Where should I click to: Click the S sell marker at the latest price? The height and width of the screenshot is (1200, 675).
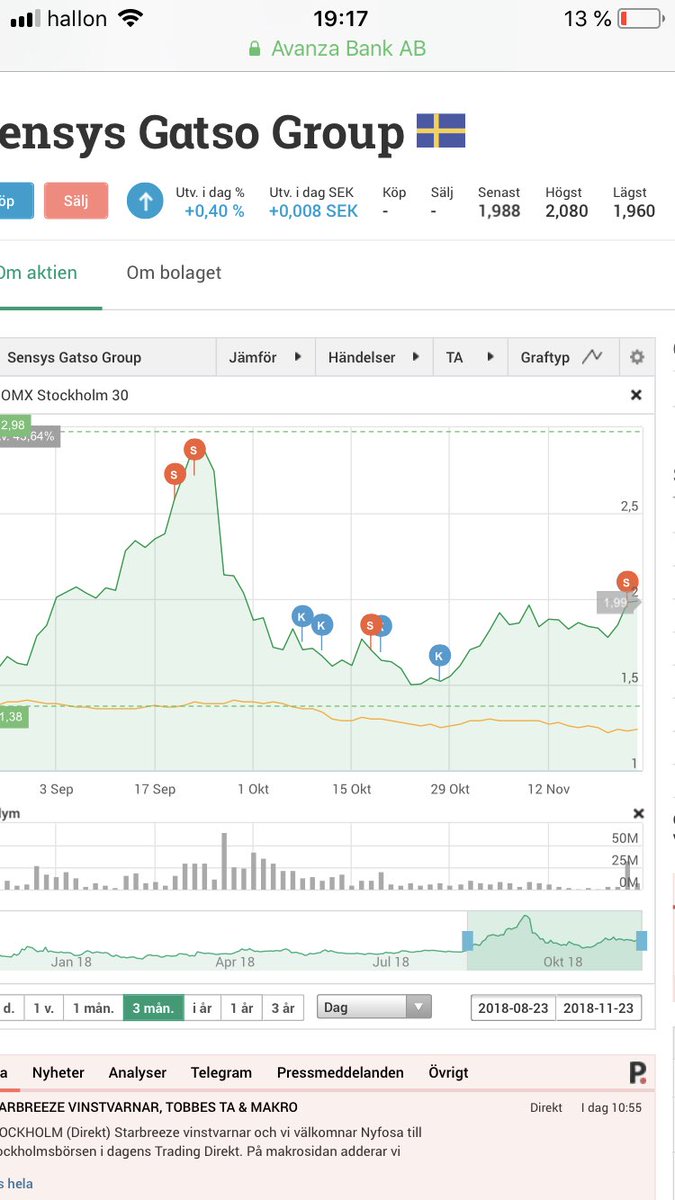627,582
